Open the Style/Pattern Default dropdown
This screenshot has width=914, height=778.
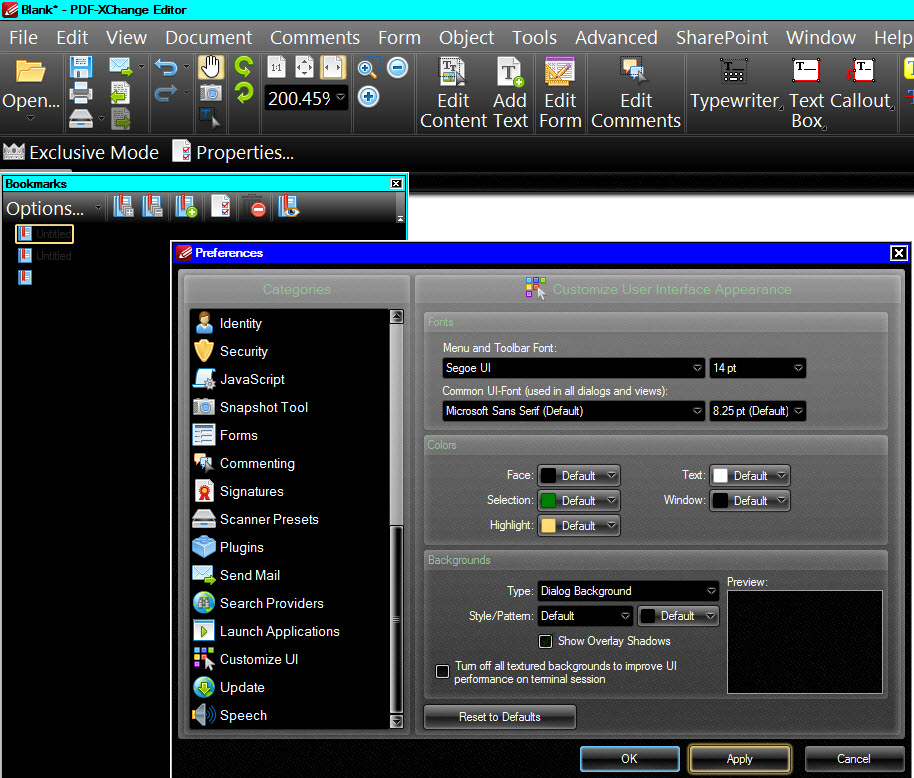pos(585,616)
